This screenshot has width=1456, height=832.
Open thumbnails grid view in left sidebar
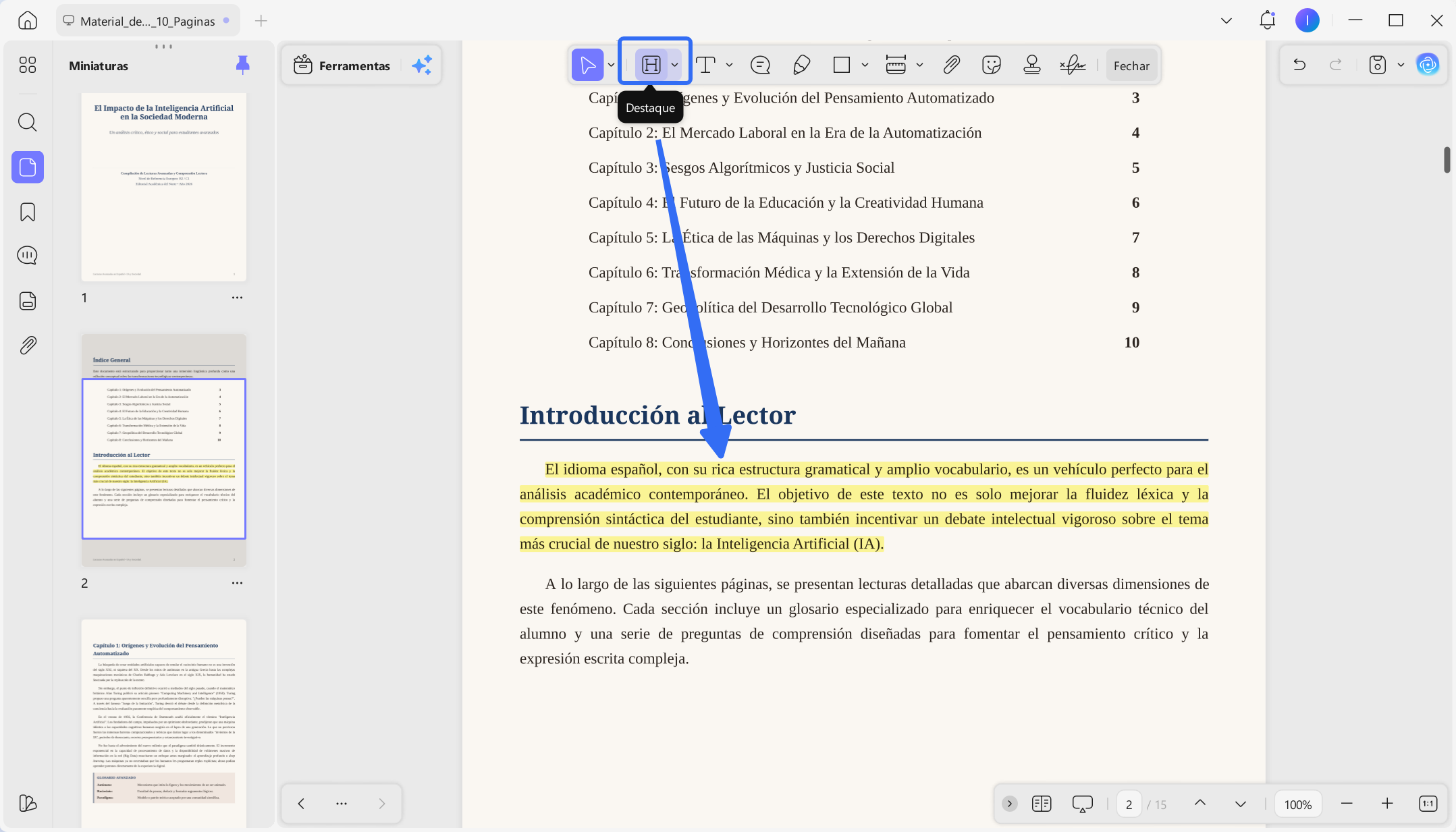point(28,65)
